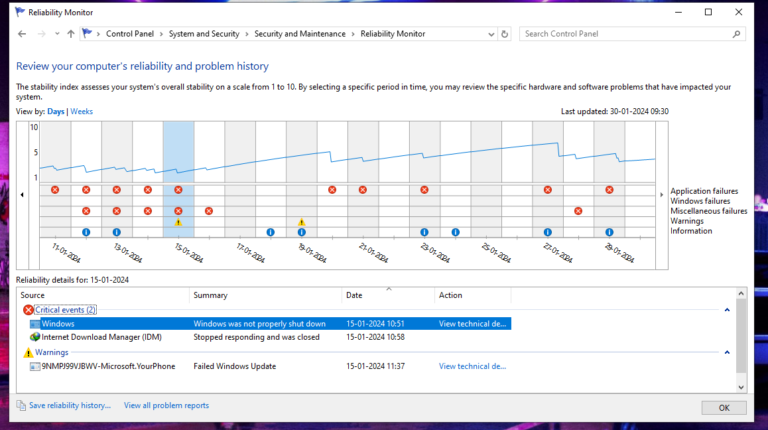This screenshot has width=768, height=430.
Task: Select application failure icon on 13-01-2024
Action: pyautogui.click(x=117, y=190)
